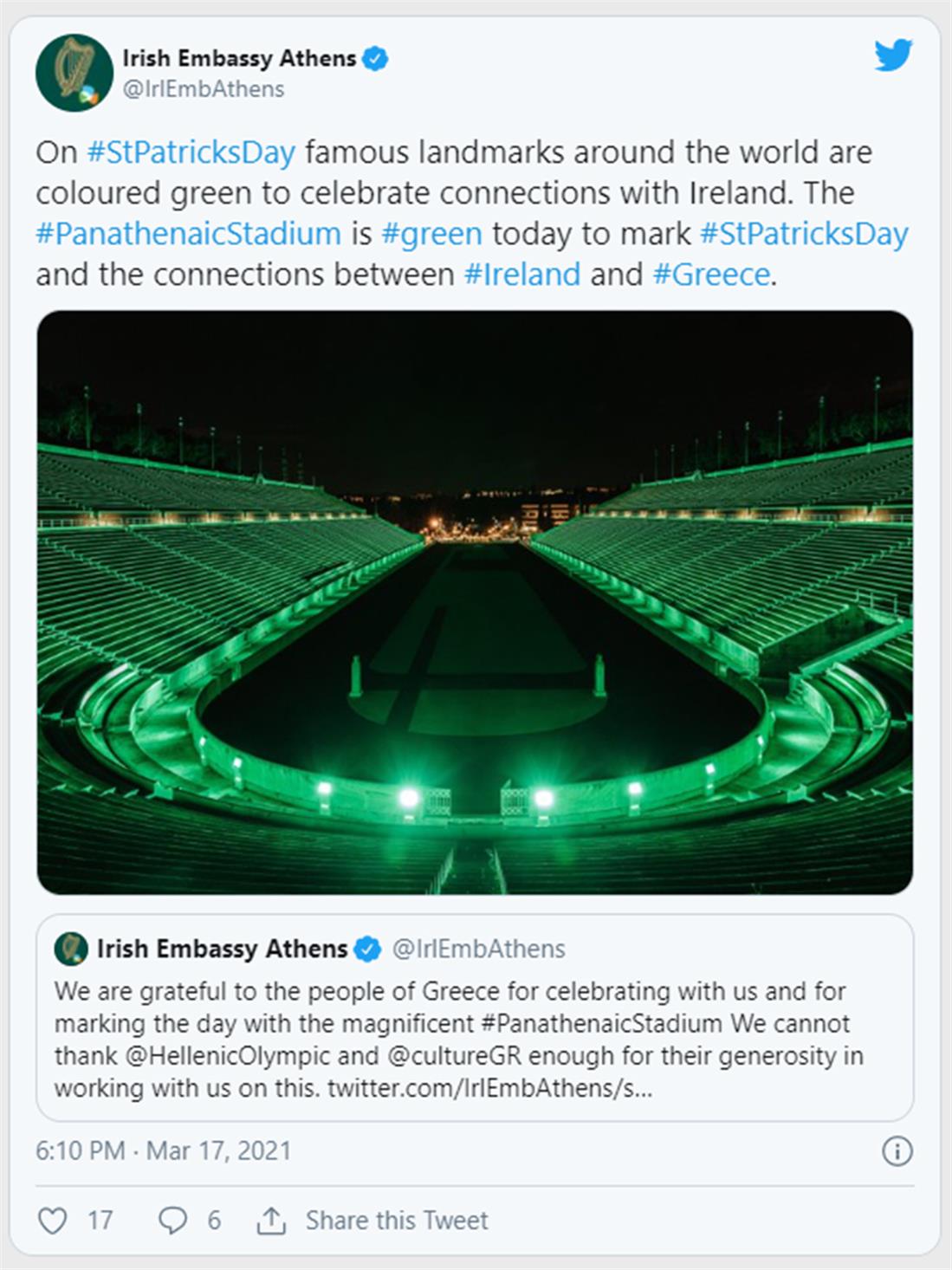Viewport: 952px width, 1270px height.
Task: Open the green stadium photo
Action: [x=475, y=602]
